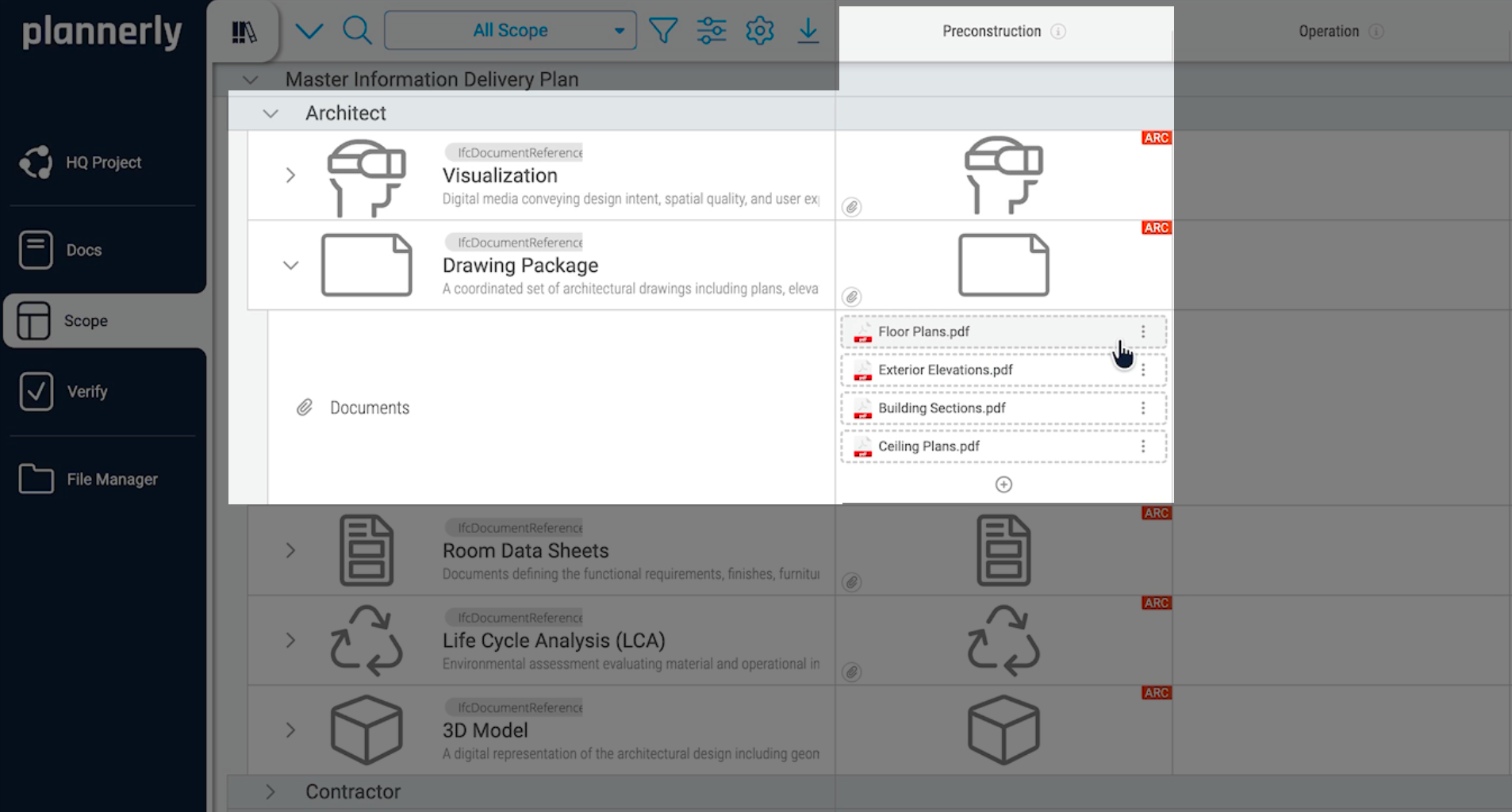Image resolution: width=1512 pixels, height=812 pixels.
Task: Click the search magnifier icon
Action: (x=357, y=31)
